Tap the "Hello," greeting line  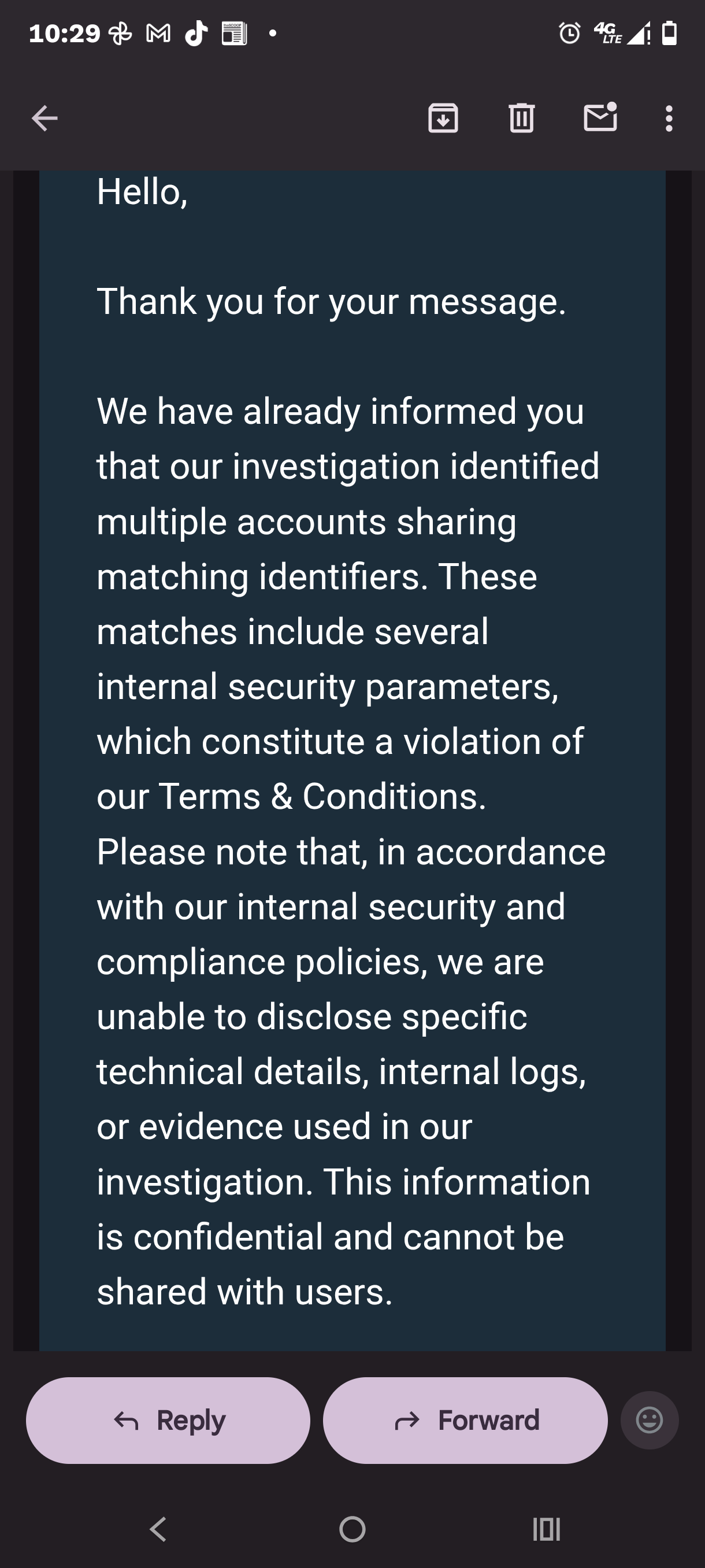(142, 192)
